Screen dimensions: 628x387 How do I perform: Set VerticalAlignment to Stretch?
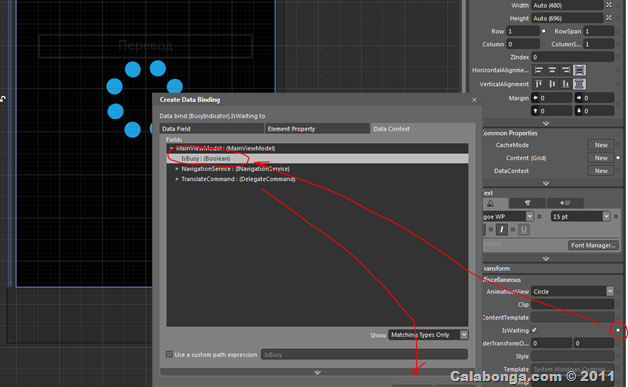point(579,84)
